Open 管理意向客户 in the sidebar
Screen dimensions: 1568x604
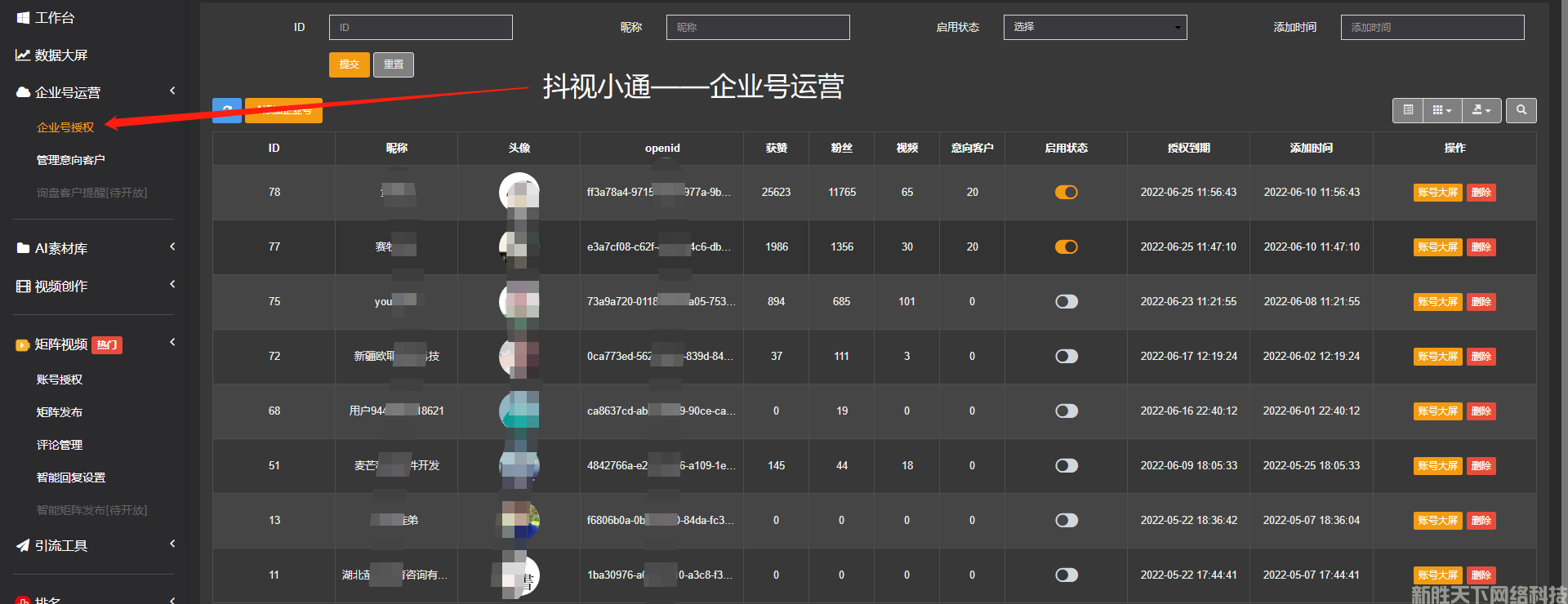(x=70, y=160)
